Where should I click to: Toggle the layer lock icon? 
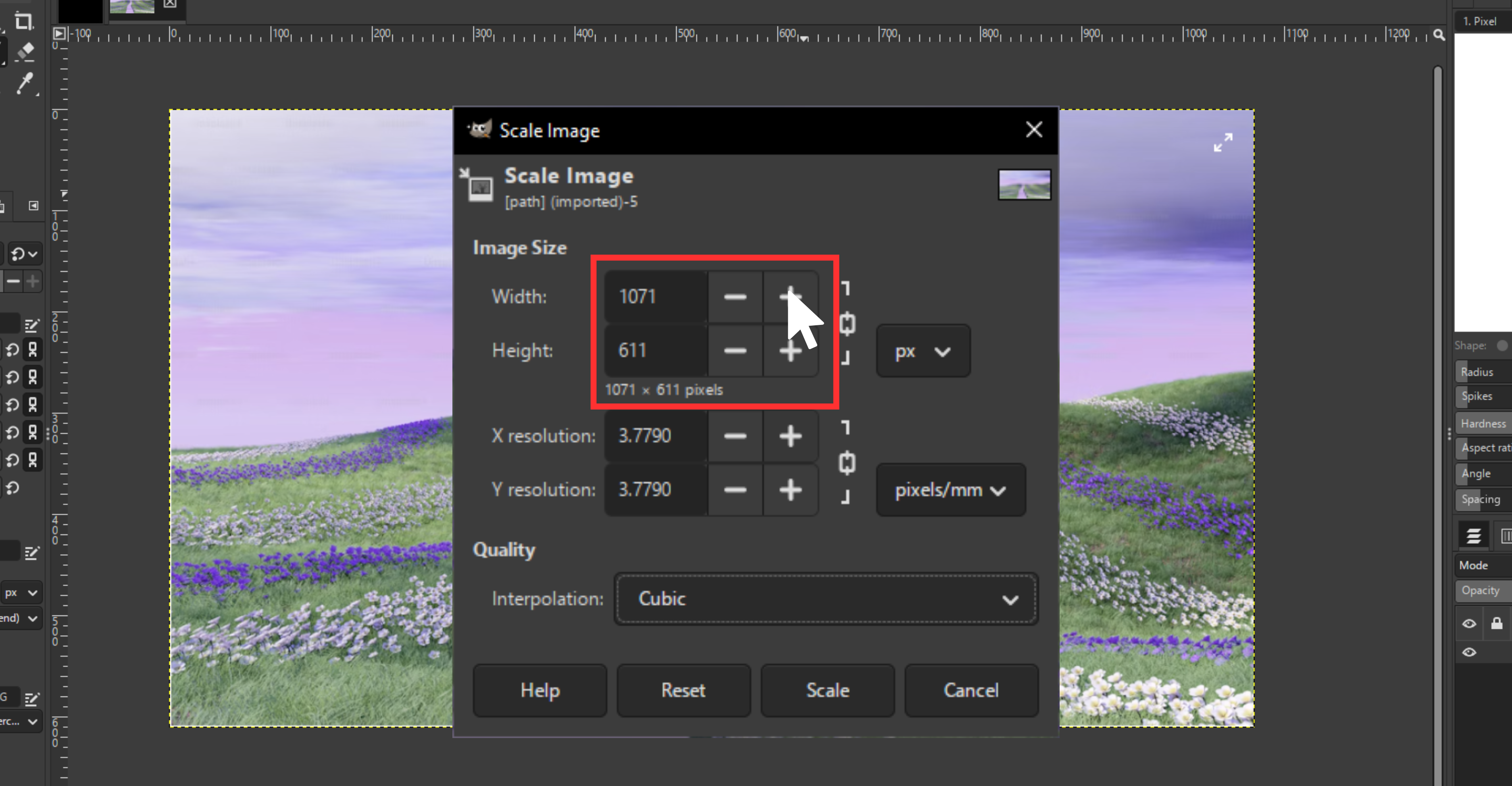coord(1497,624)
